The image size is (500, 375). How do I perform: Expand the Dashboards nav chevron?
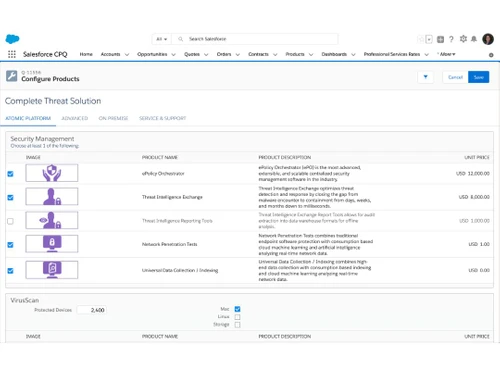point(353,54)
